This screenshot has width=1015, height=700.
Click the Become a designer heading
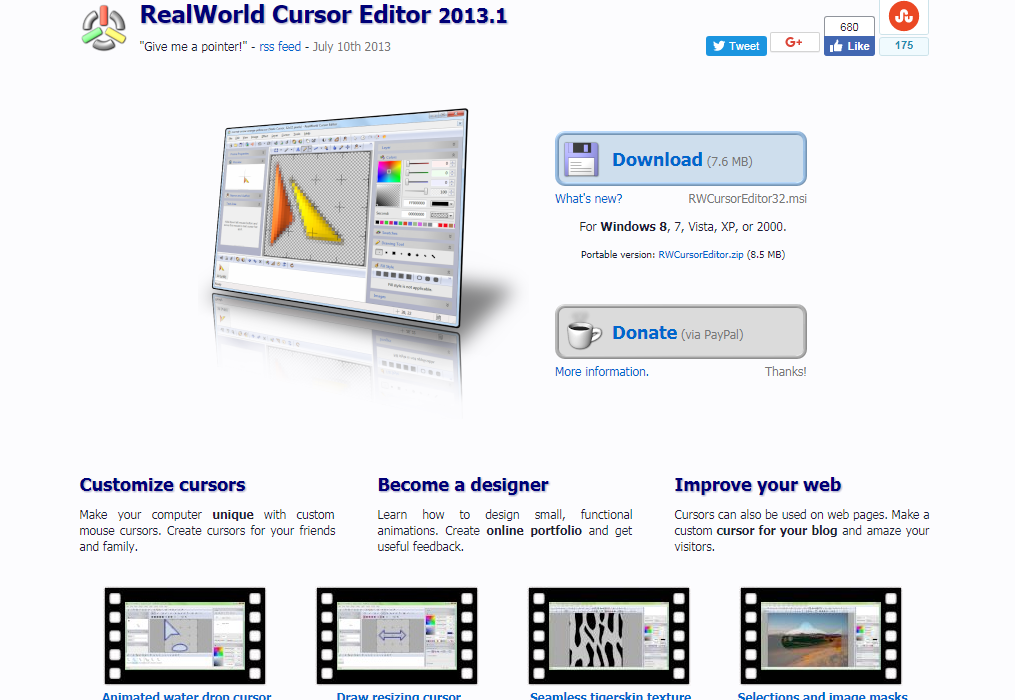point(463,484)
